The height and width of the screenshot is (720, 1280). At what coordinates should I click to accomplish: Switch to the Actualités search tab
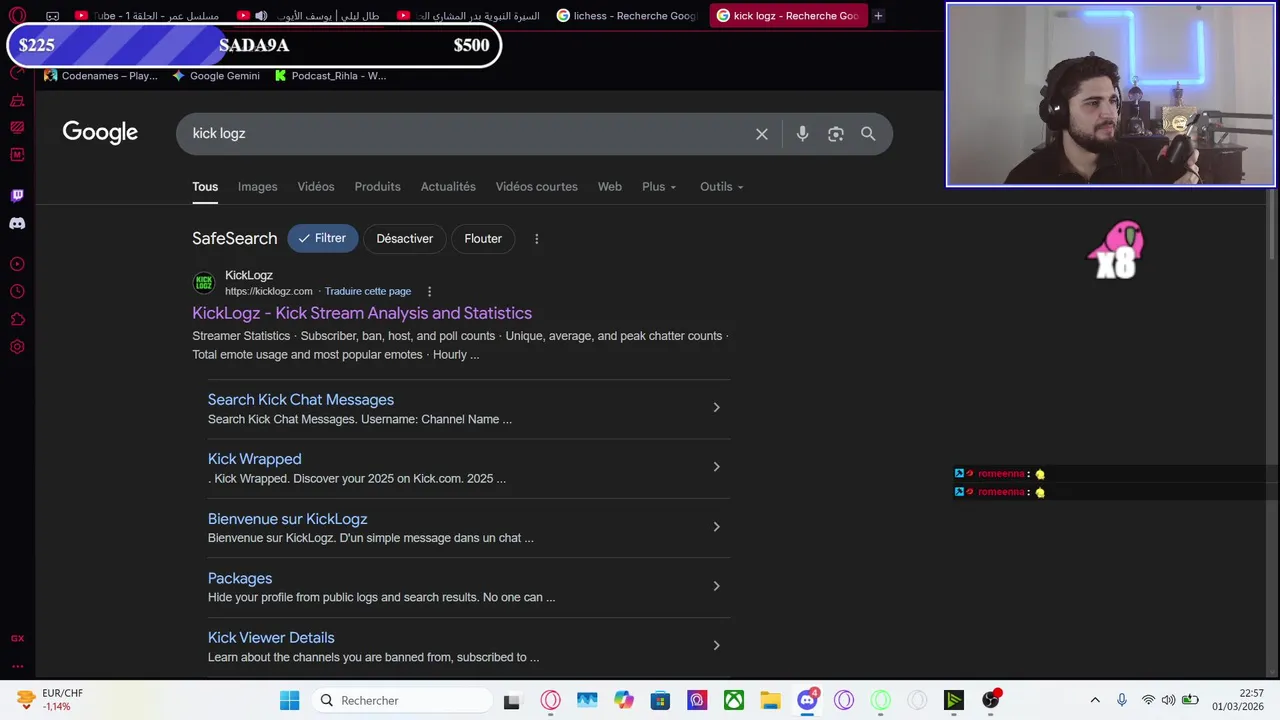coord(448,187)
